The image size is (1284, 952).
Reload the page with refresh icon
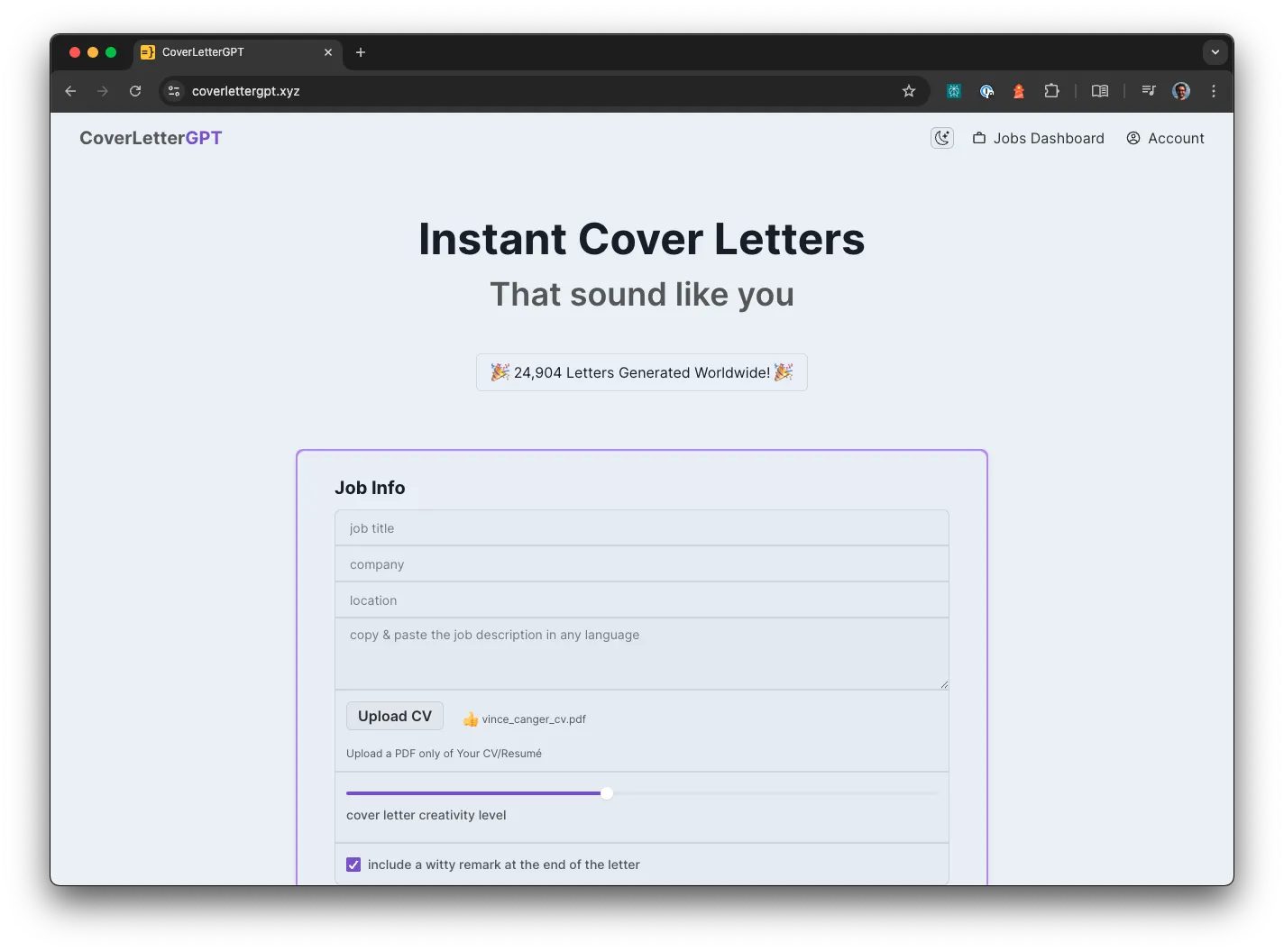coord(134,91)
